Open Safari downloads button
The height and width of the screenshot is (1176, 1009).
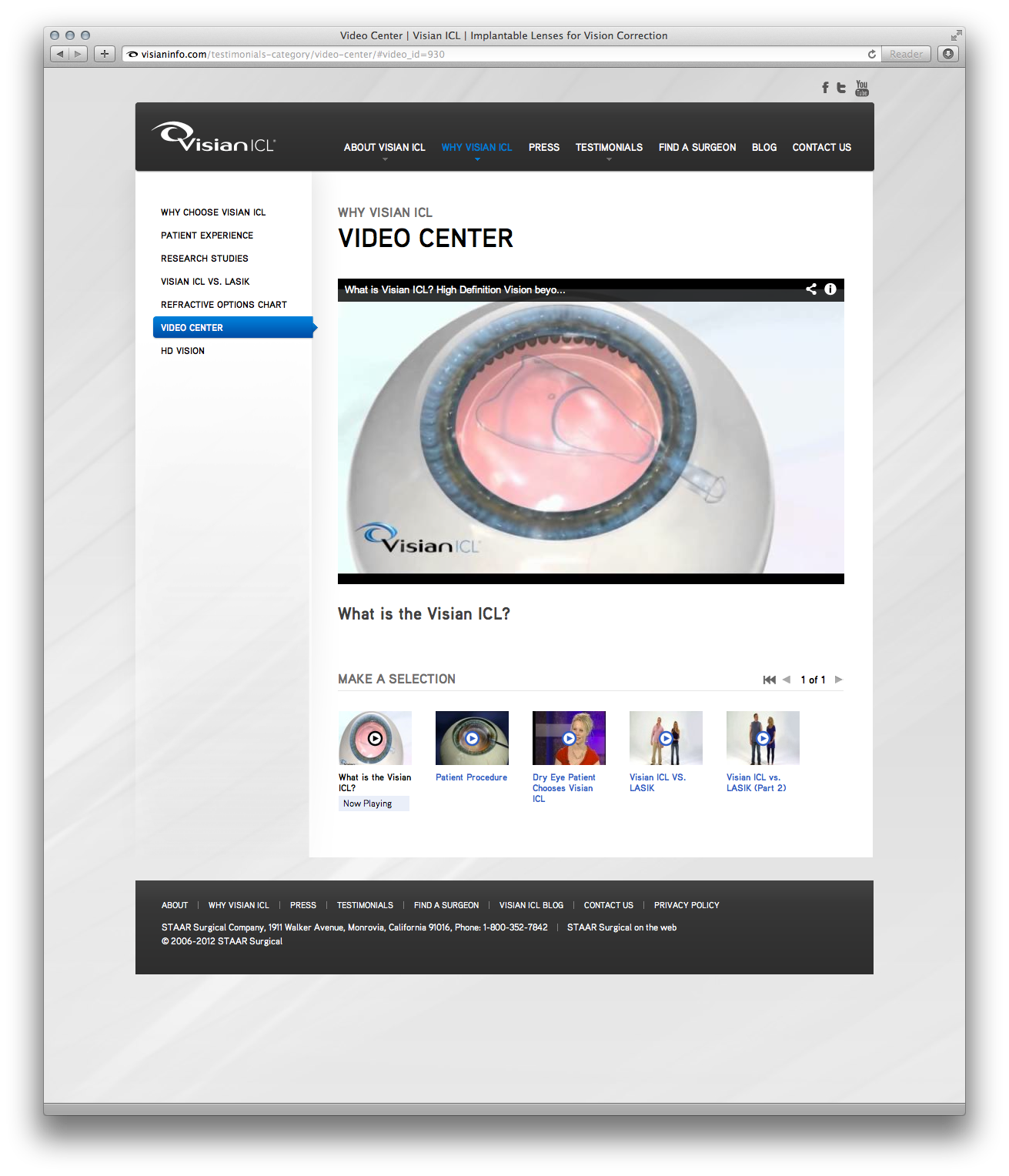pos(948,54)
